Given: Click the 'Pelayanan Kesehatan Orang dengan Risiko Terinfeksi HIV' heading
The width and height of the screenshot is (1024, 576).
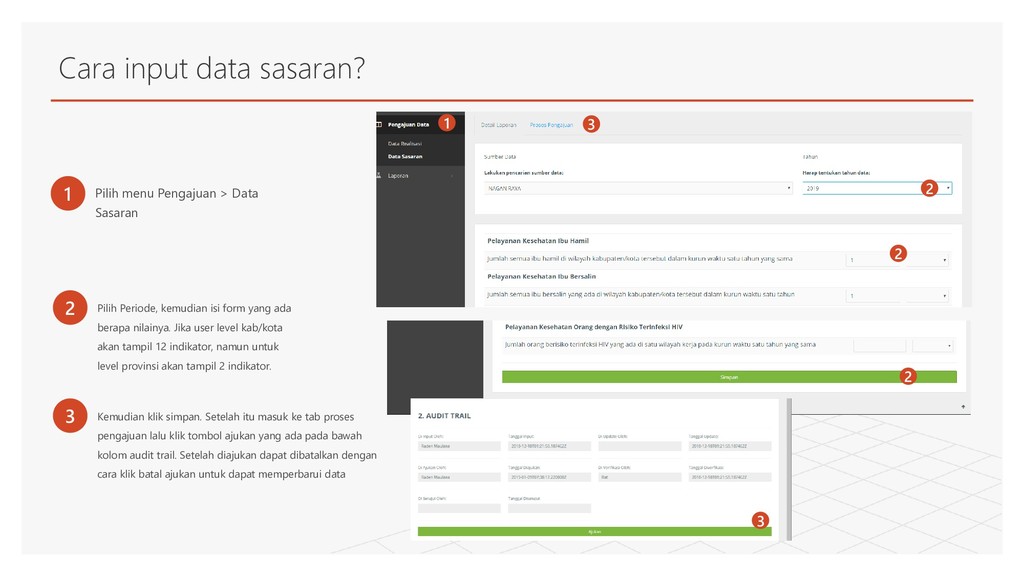Looking at the screenshot, I should pyautogui.click(x=594, y=327).
